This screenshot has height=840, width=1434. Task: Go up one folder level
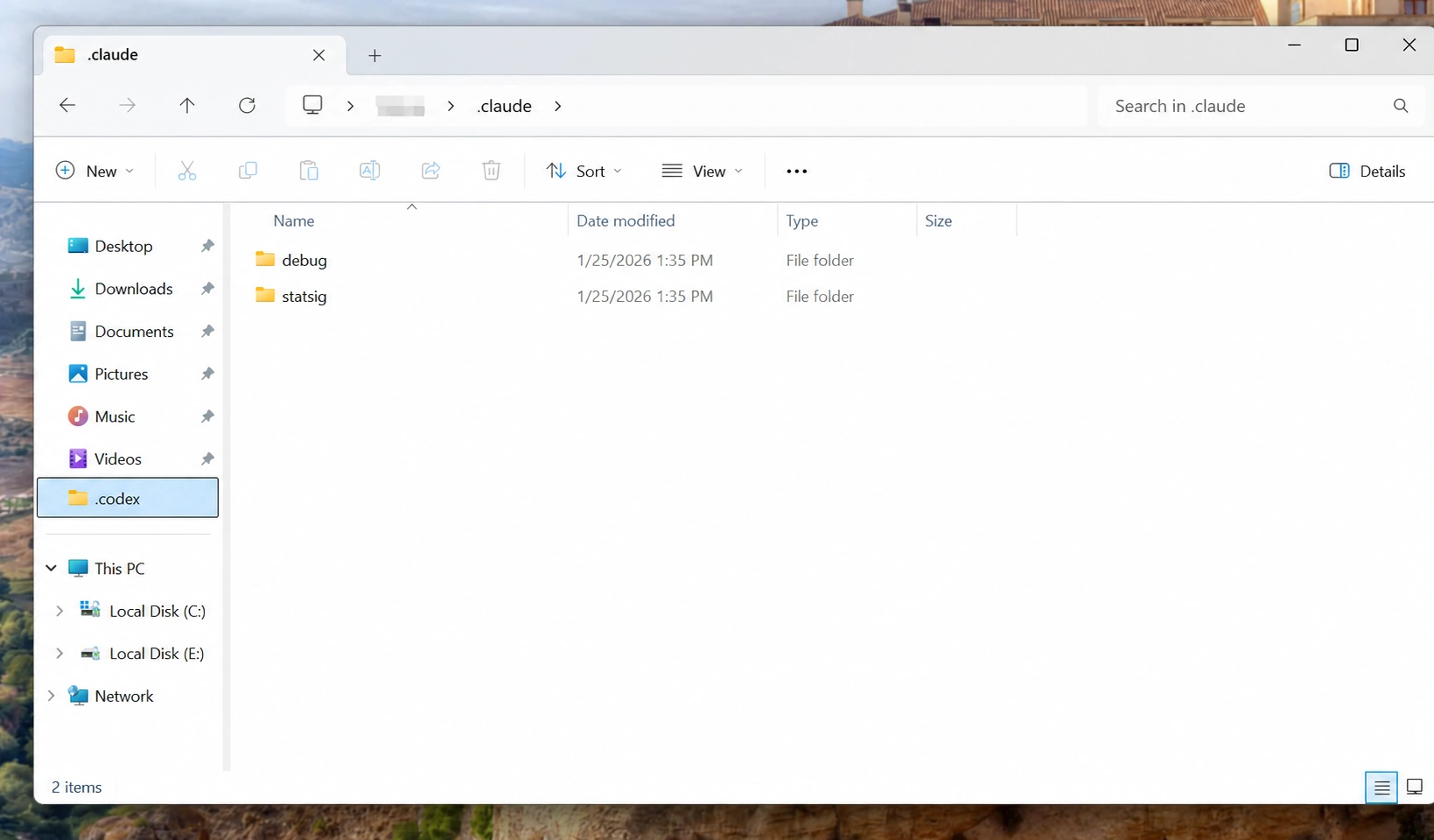[x=187, y=106]
